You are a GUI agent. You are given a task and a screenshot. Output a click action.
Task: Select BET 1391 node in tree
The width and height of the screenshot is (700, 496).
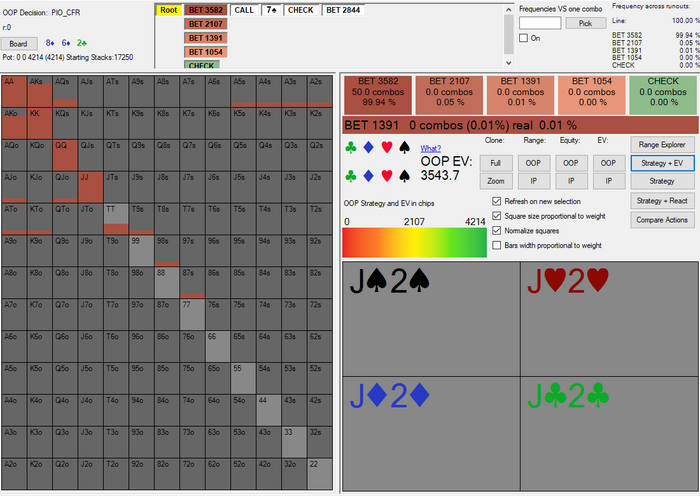coord(206,38)
